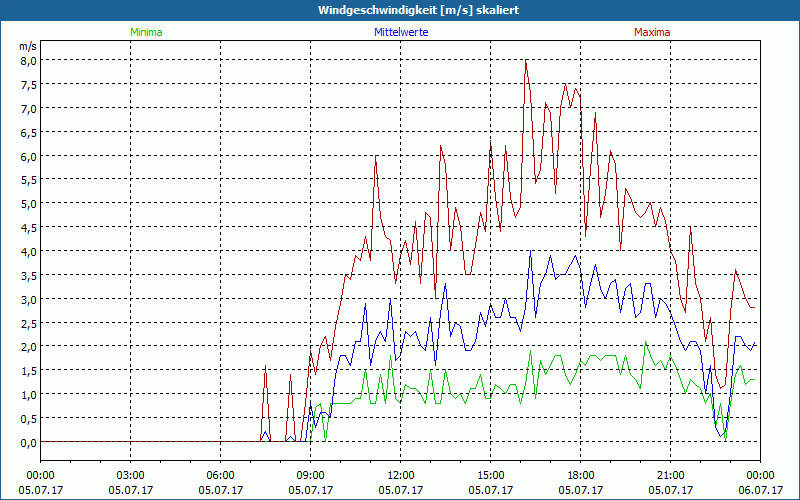
Task: Click the '5,5' y-axis value
Action: coord(29,180)
